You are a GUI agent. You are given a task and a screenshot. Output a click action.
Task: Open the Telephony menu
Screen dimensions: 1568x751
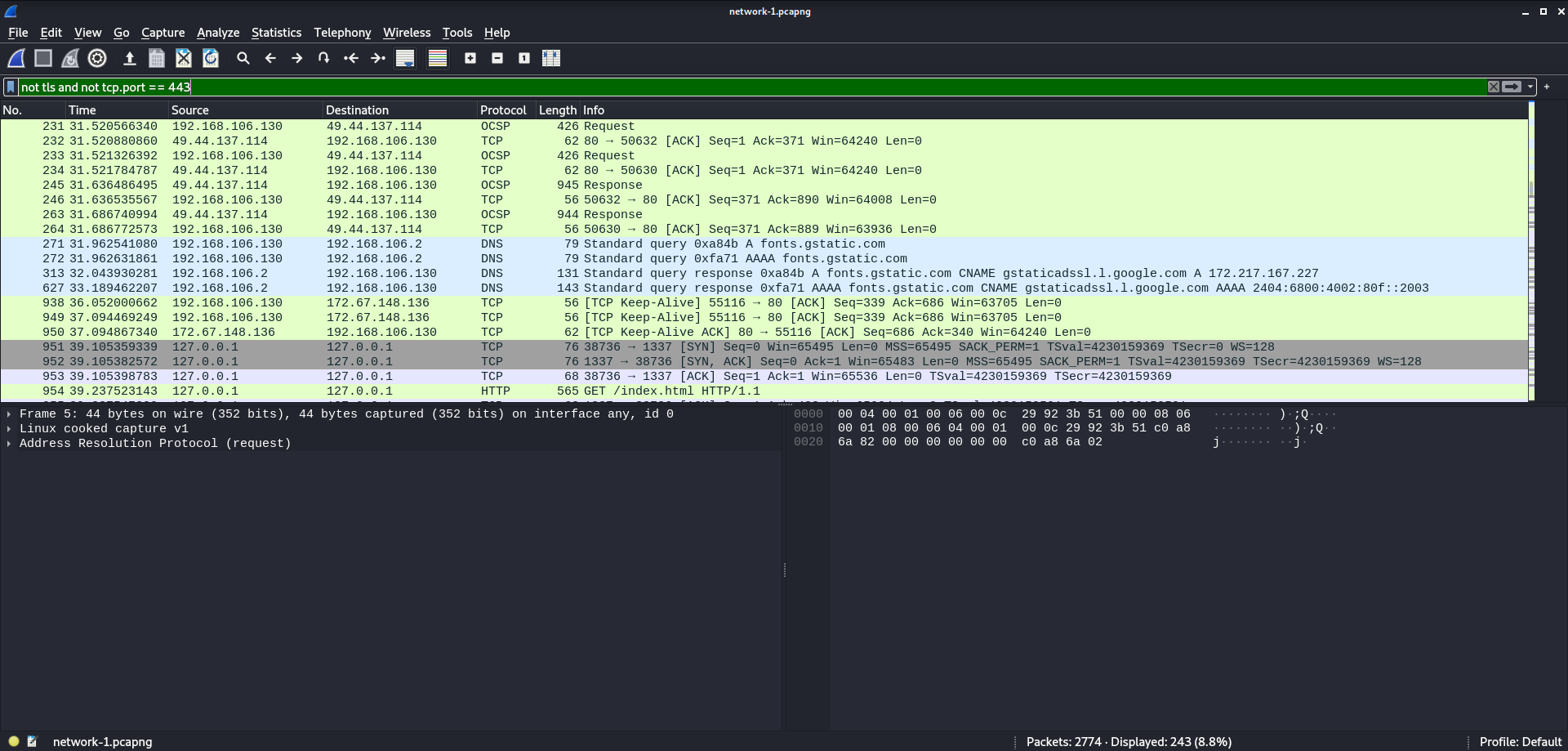pyautogui.click(x=342, y=33)
